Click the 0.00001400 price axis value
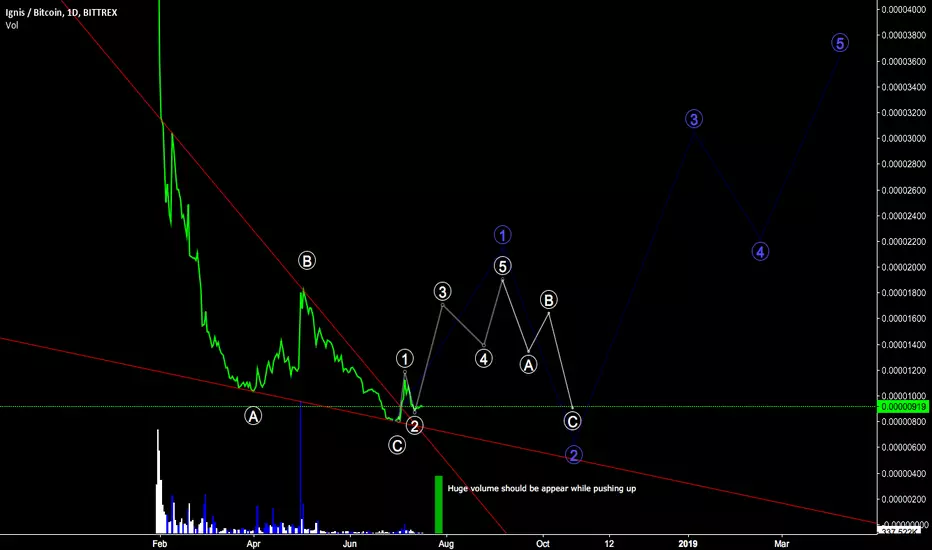Viewport: 932px width, 550px height. click(x=903, y=344)
